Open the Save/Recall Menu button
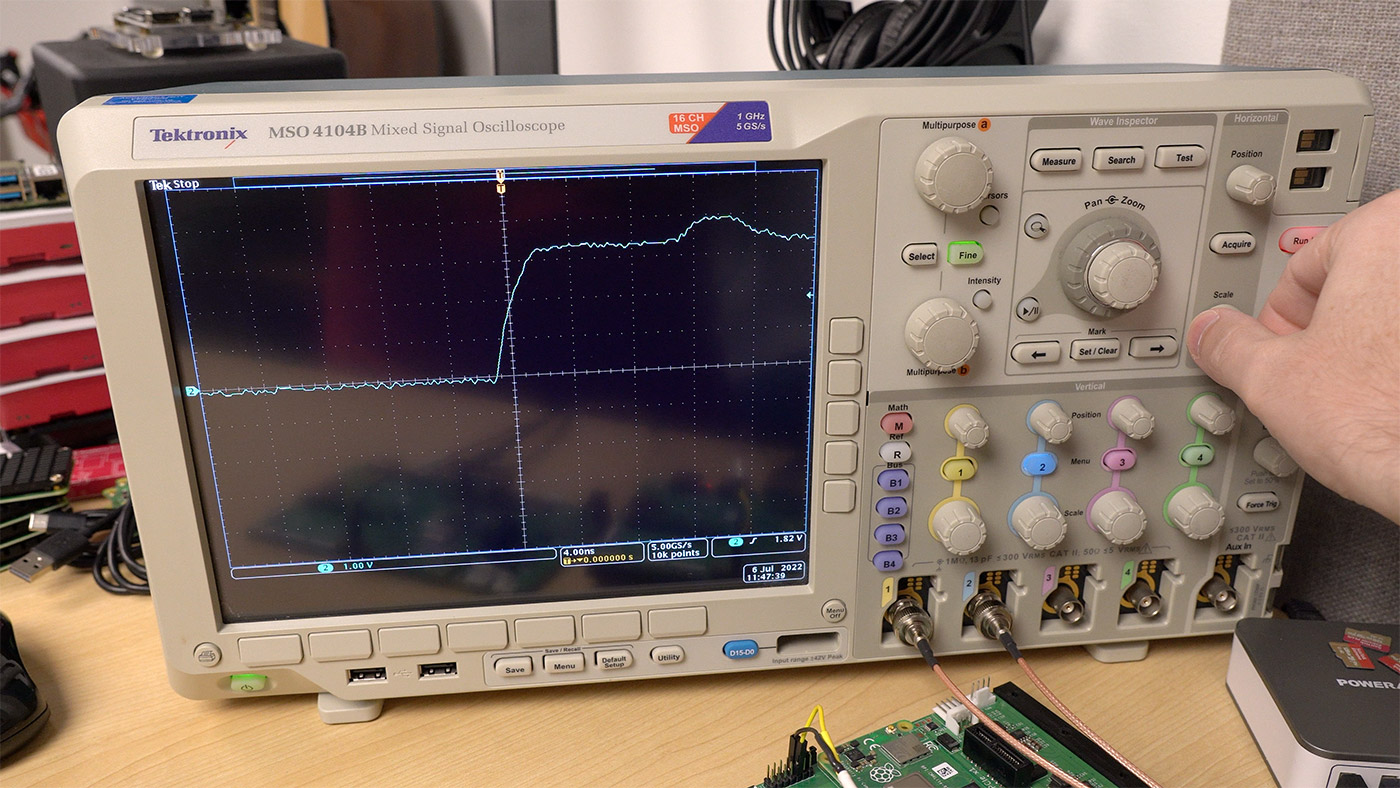The width and height of the screenshot is (1400, 788). pyautogui.click(x=564, y=663)
